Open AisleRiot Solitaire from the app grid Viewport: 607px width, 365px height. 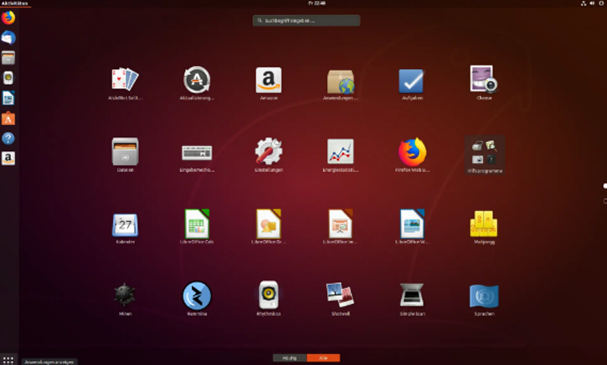(x=125, y=83)
